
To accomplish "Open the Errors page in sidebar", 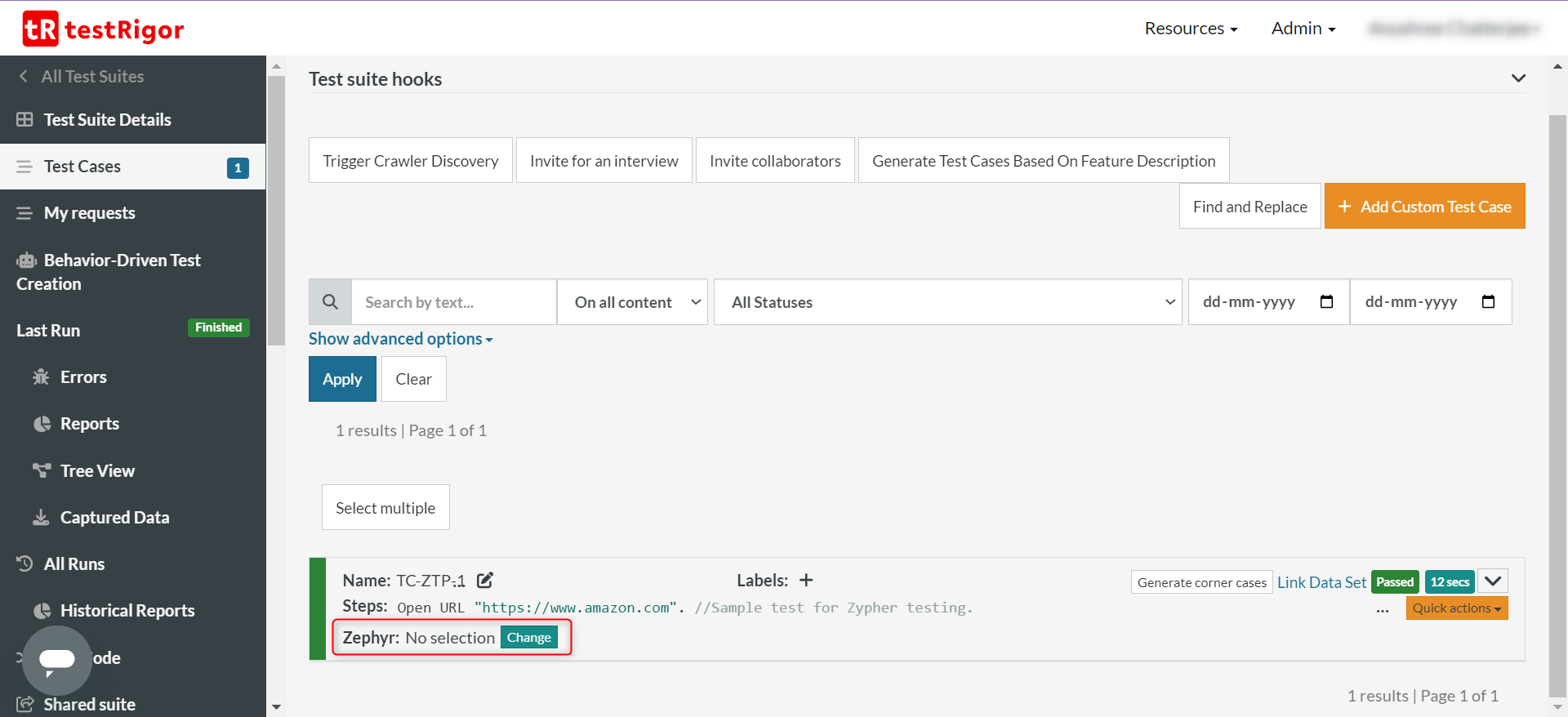I will click(x=83, y=377).
